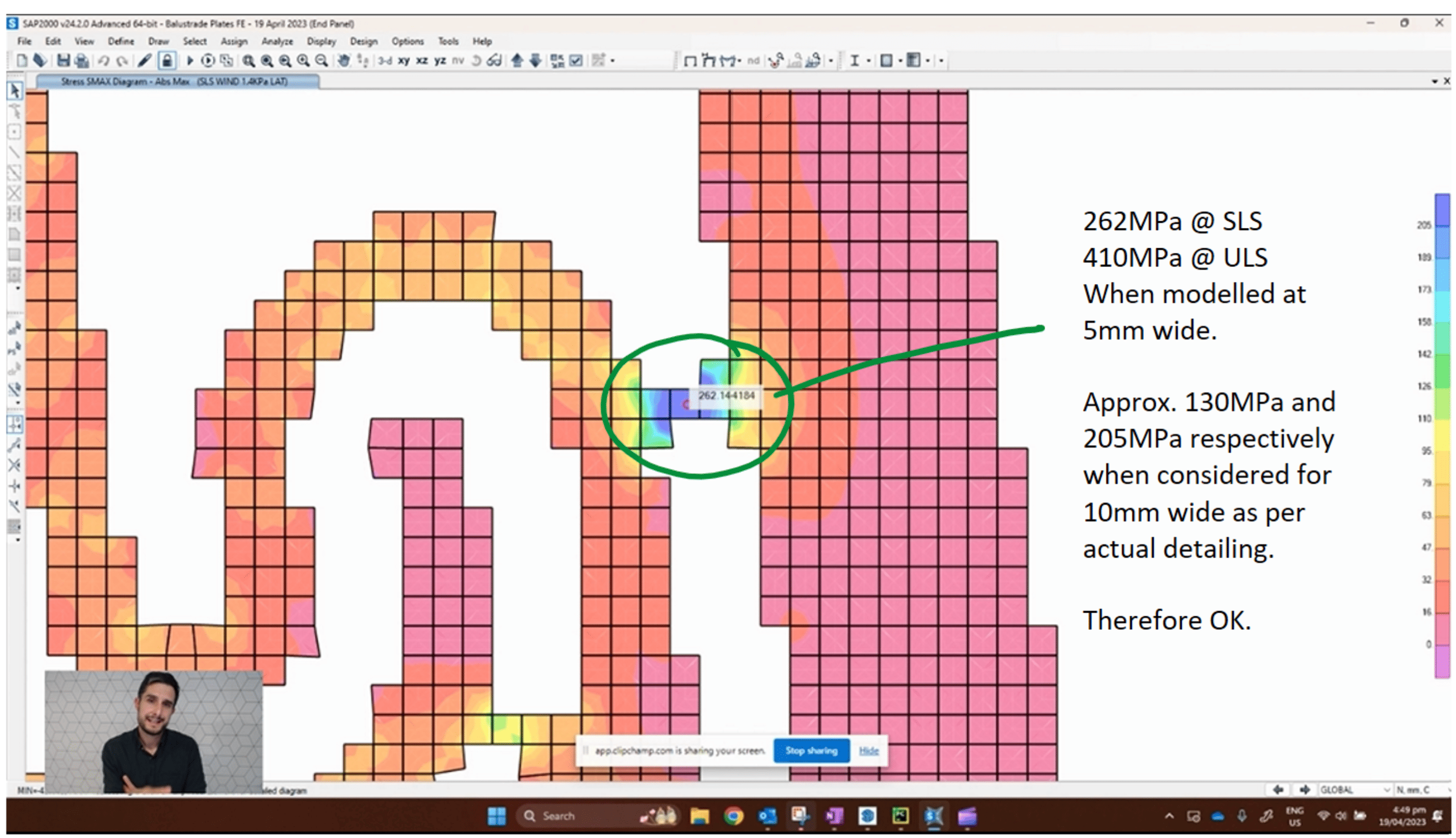Expand the window list dropdown arrow
Viewport: 1456px width, 838px height.
pyautogui.click(x=1434, y=82)
